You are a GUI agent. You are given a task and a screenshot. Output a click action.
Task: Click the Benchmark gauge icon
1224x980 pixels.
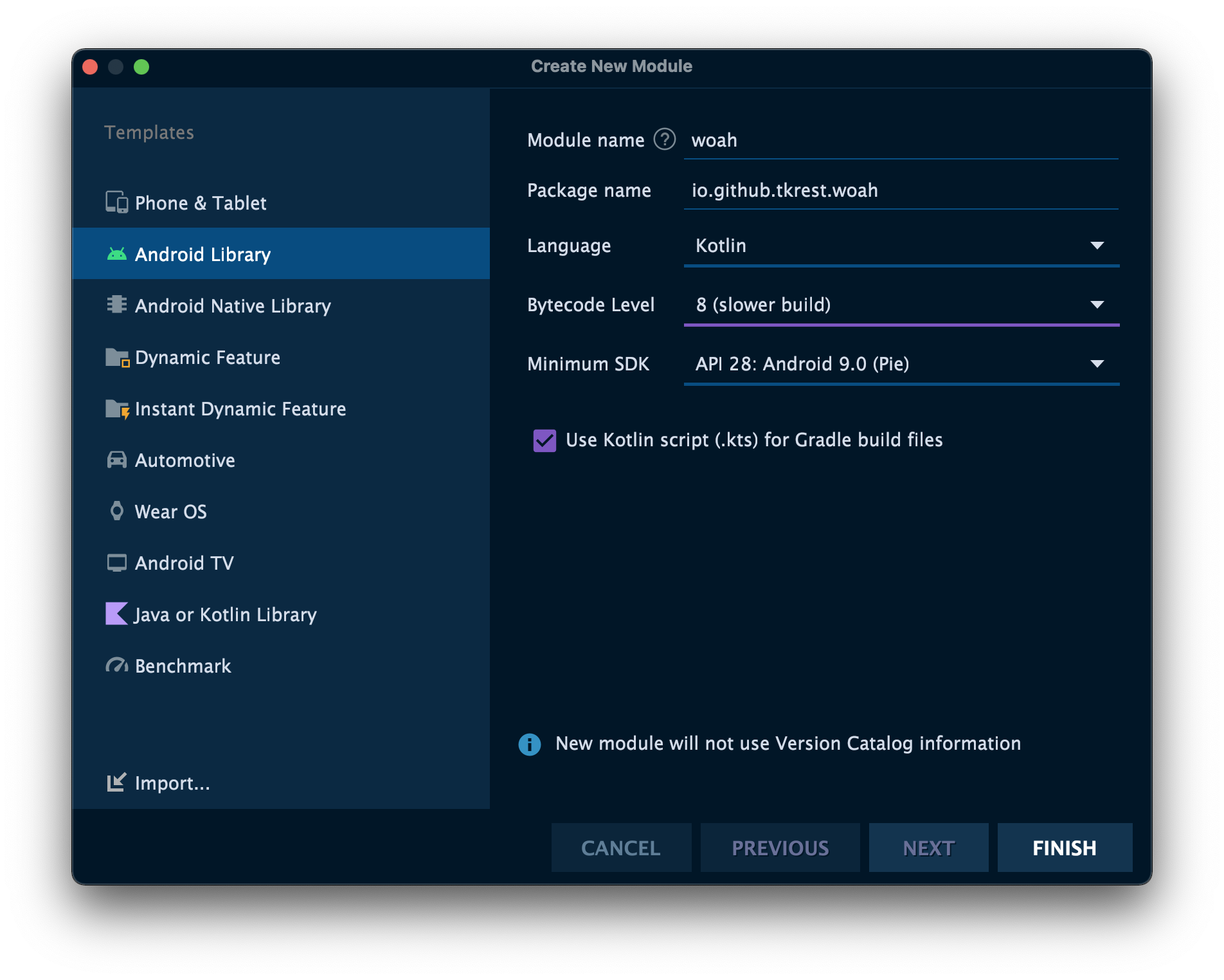tap(116, 665)
